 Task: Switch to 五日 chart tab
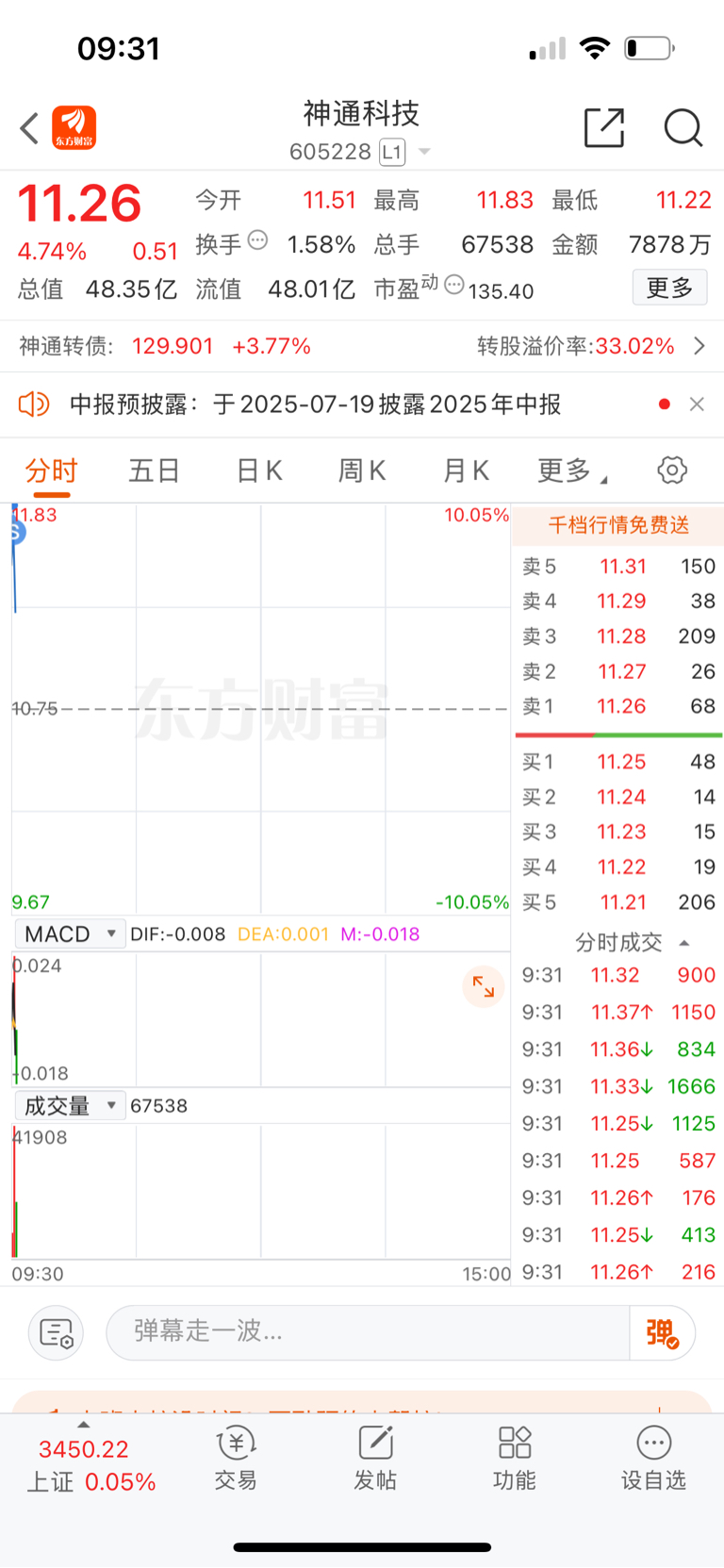154,470
